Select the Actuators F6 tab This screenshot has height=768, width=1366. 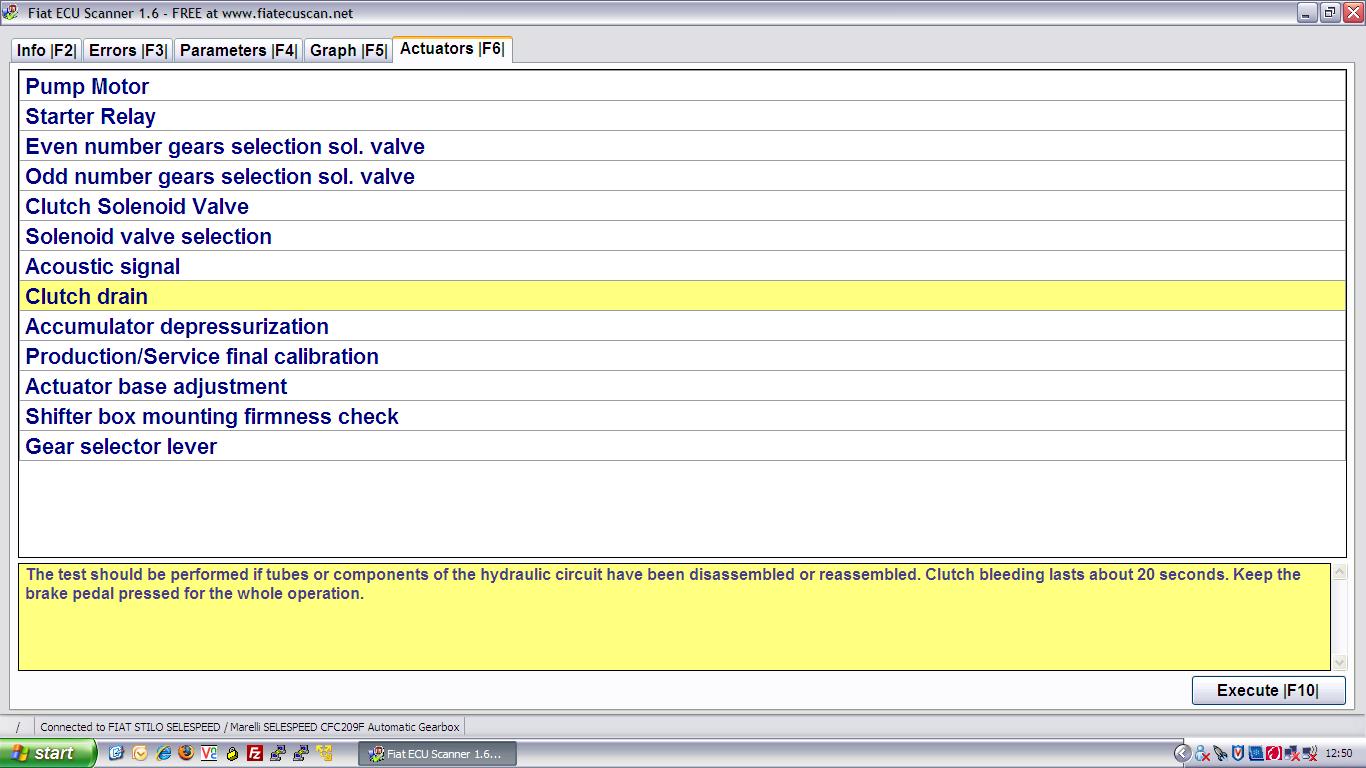click(x=452, y=49)
